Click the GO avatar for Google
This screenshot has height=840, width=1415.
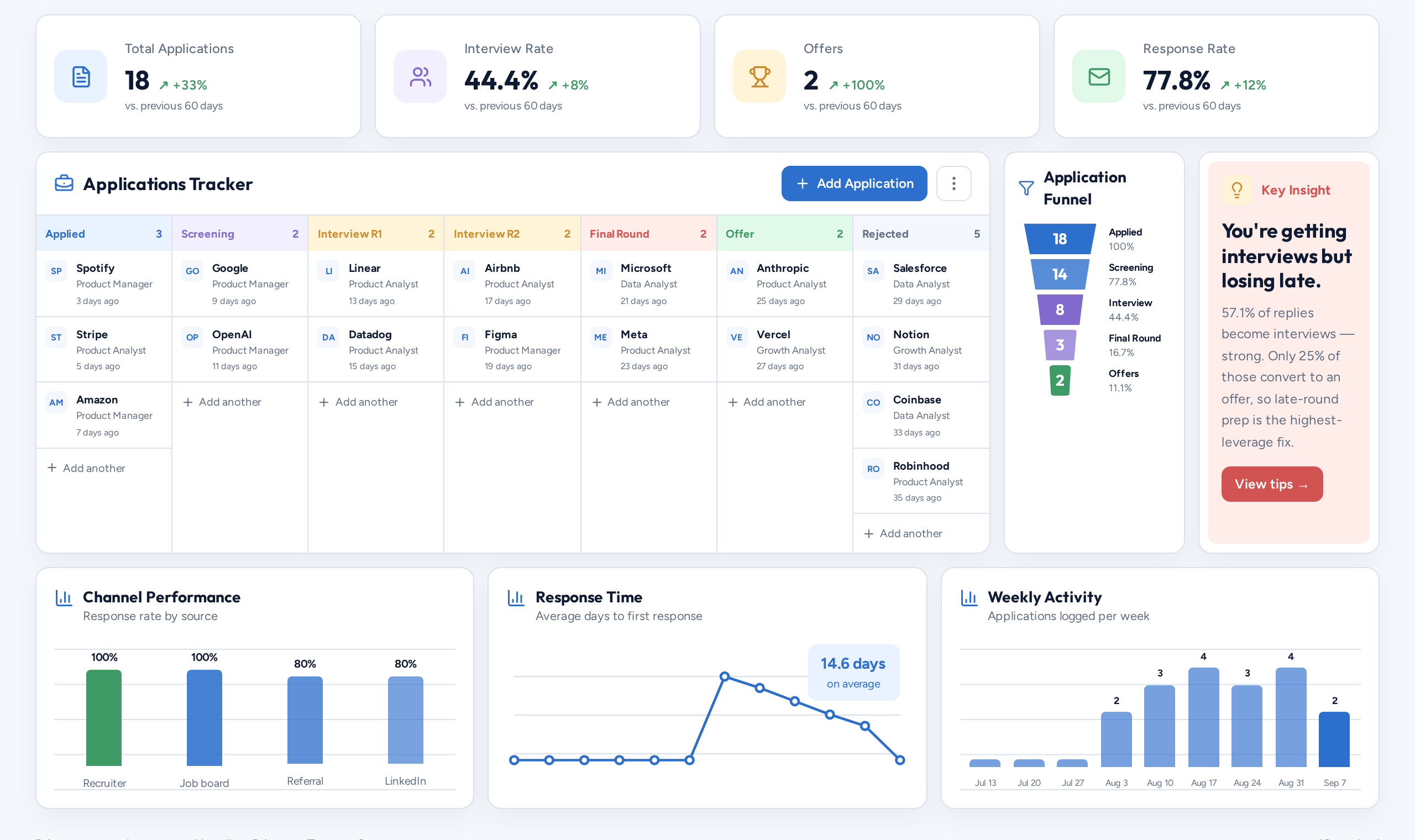(192, 271)
